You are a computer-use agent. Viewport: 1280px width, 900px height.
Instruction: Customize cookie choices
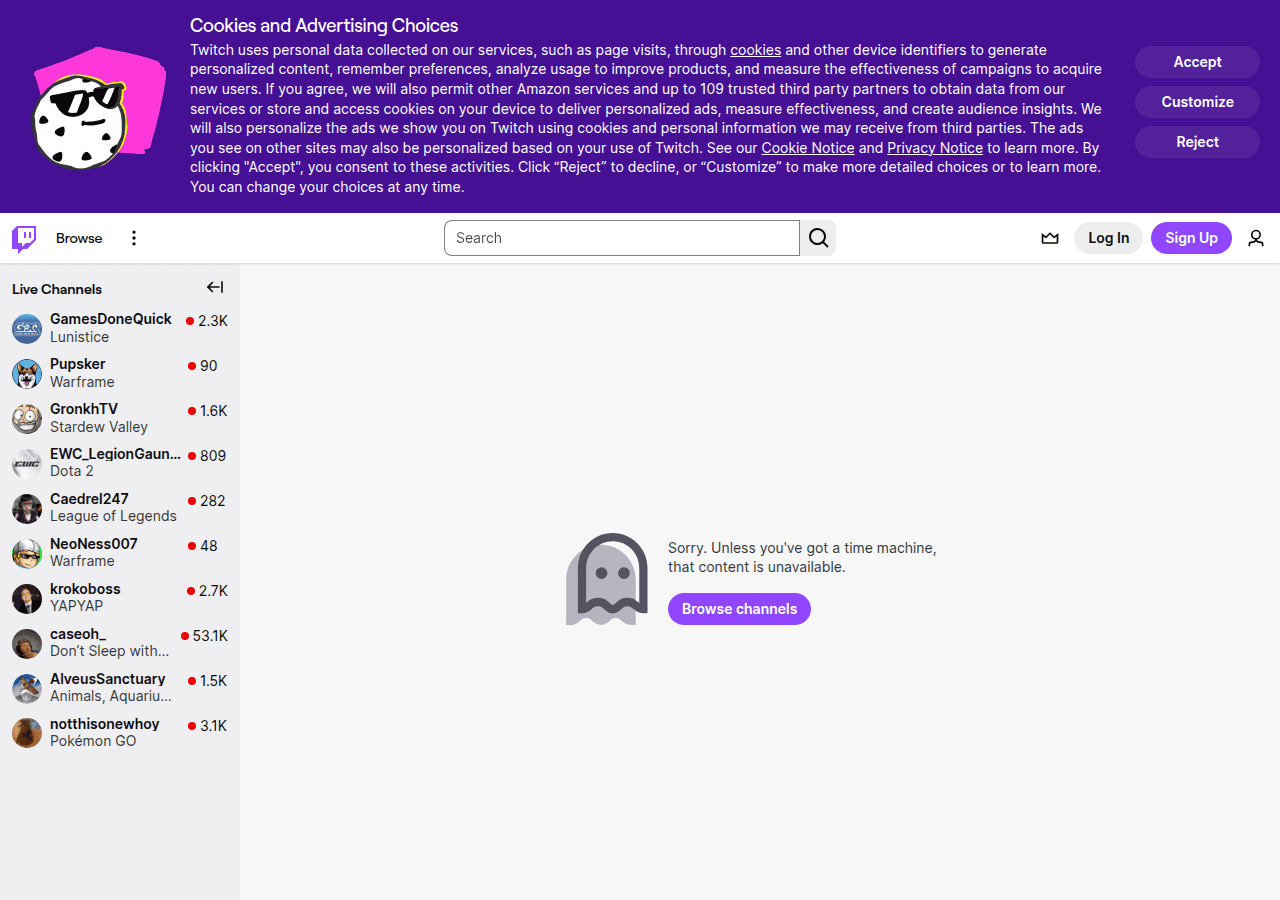1197,102
